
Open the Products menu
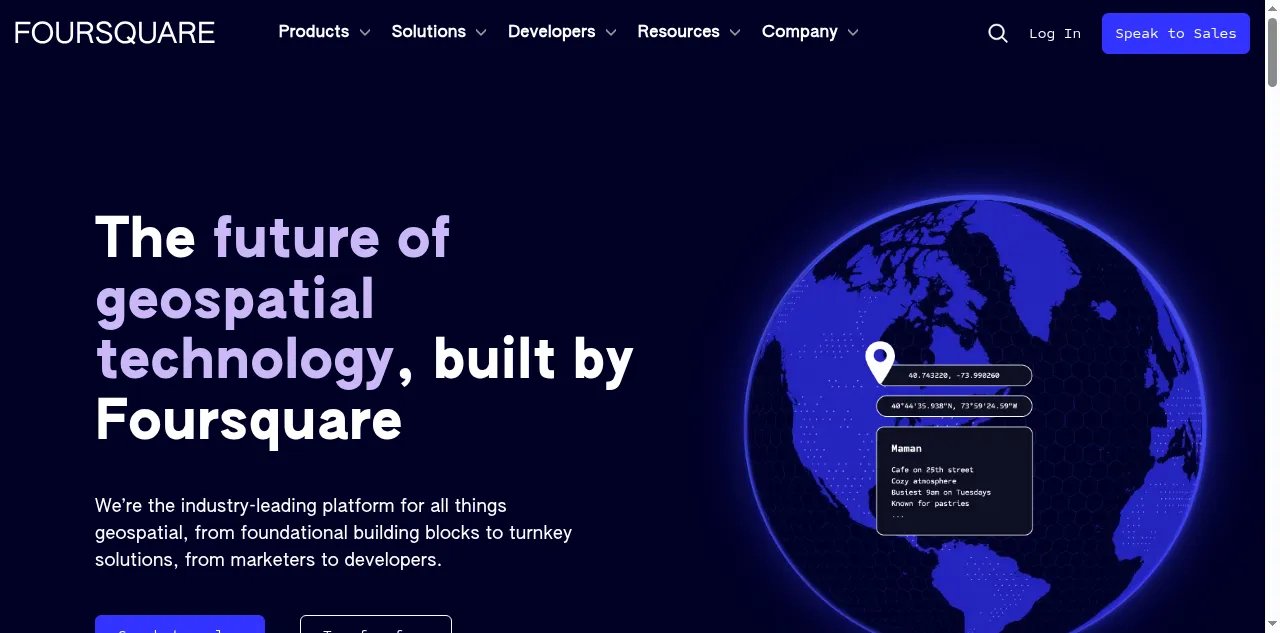pyautogui.click(x=313, y=32)
